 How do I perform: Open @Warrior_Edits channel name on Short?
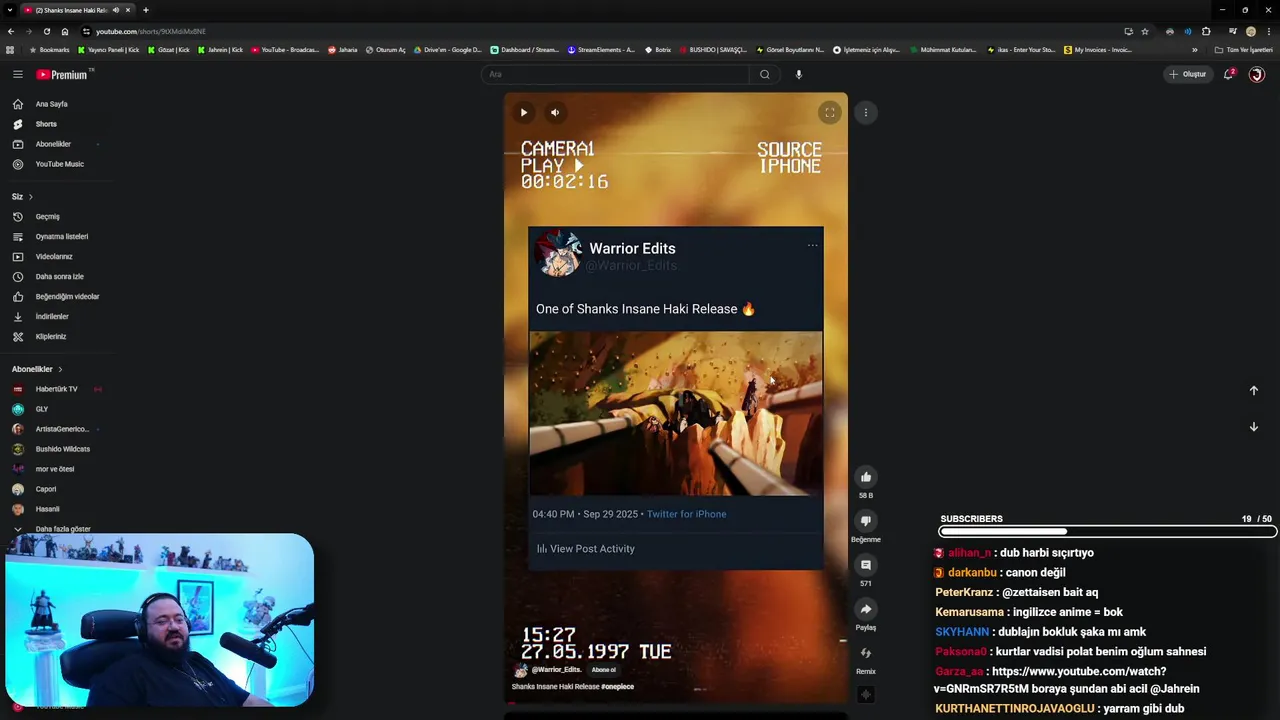click(x=556, y=670)
